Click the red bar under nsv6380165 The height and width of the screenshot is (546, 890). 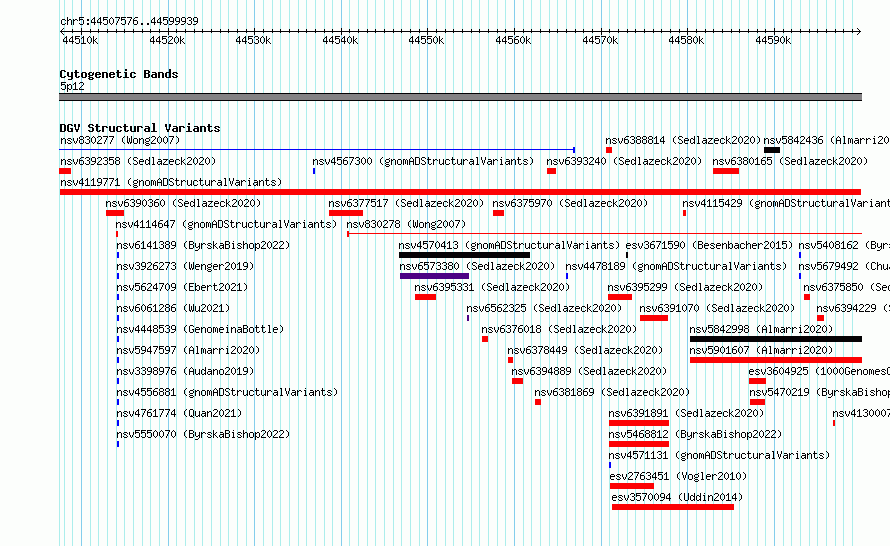(x=725, y=171)
